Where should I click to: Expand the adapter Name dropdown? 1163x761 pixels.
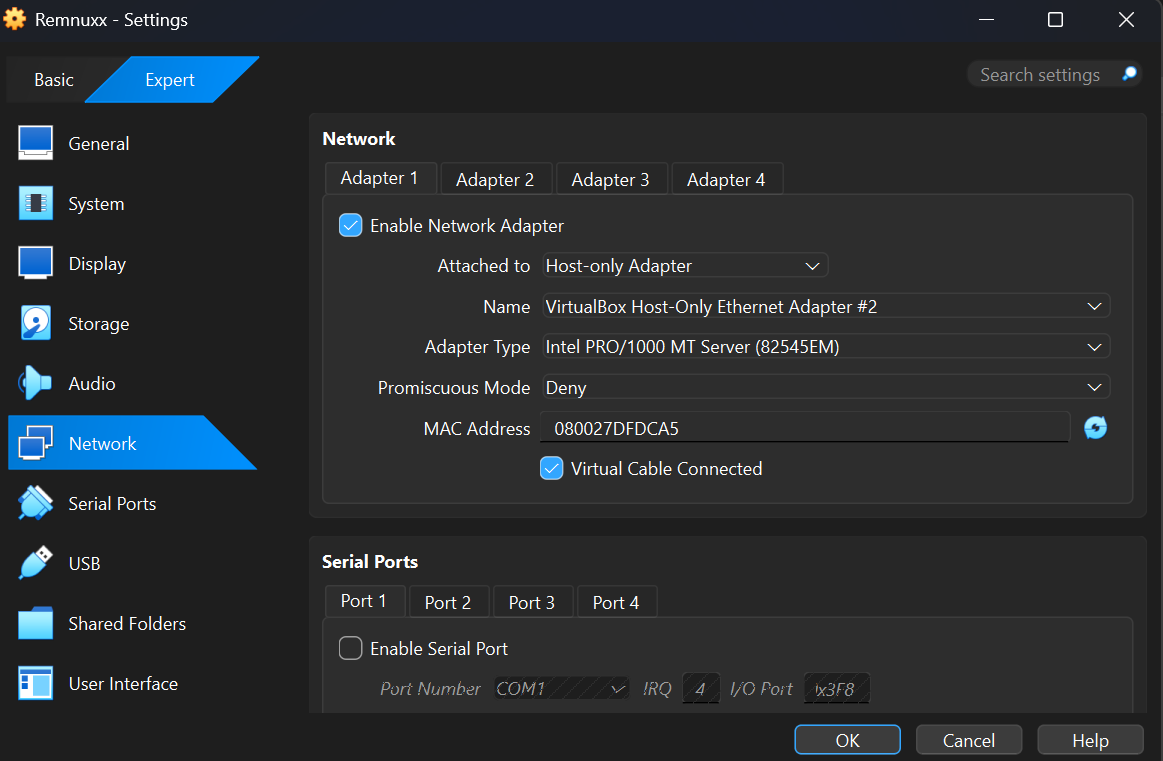826,306
